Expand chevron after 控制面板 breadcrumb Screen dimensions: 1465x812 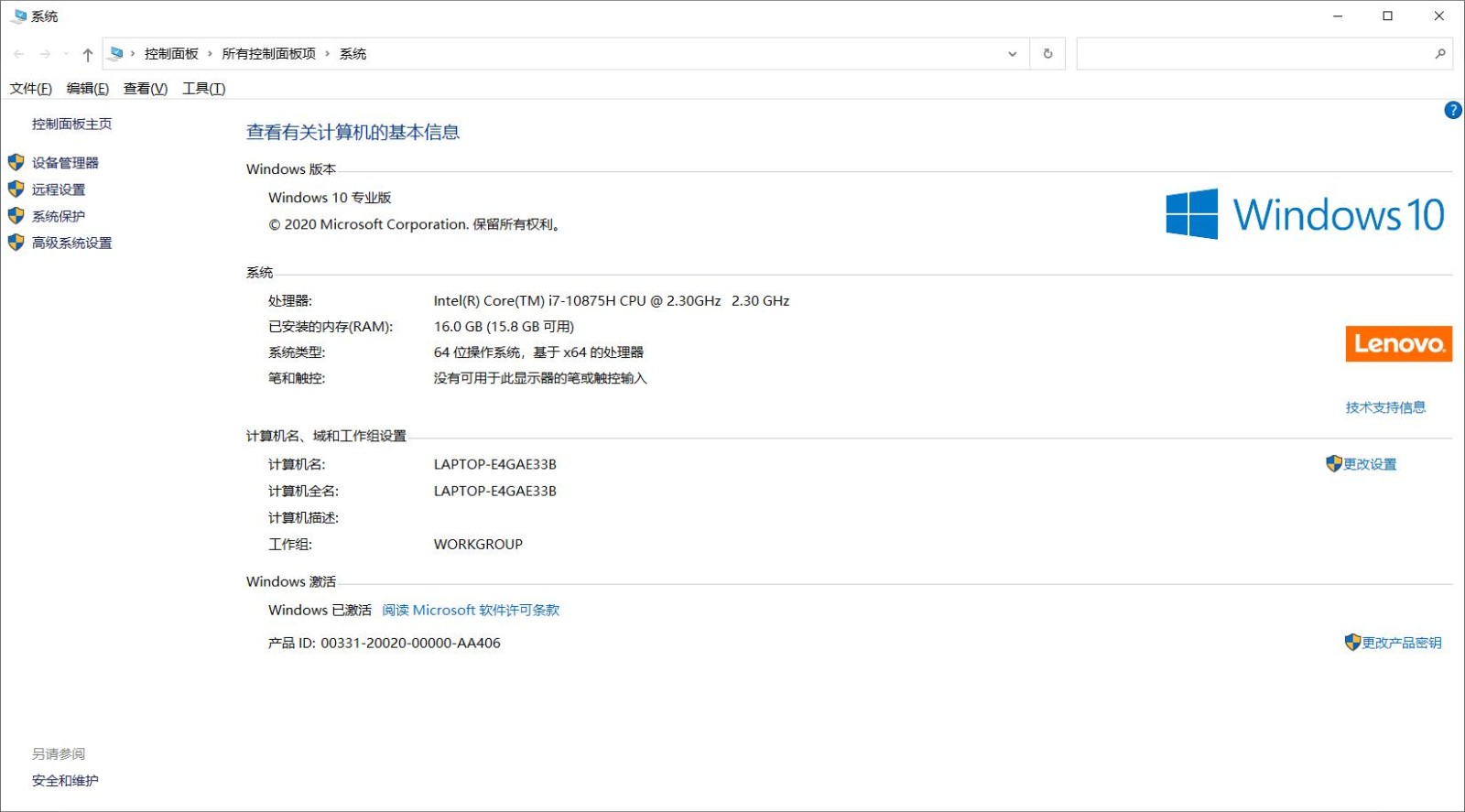[x=210, y=54]
